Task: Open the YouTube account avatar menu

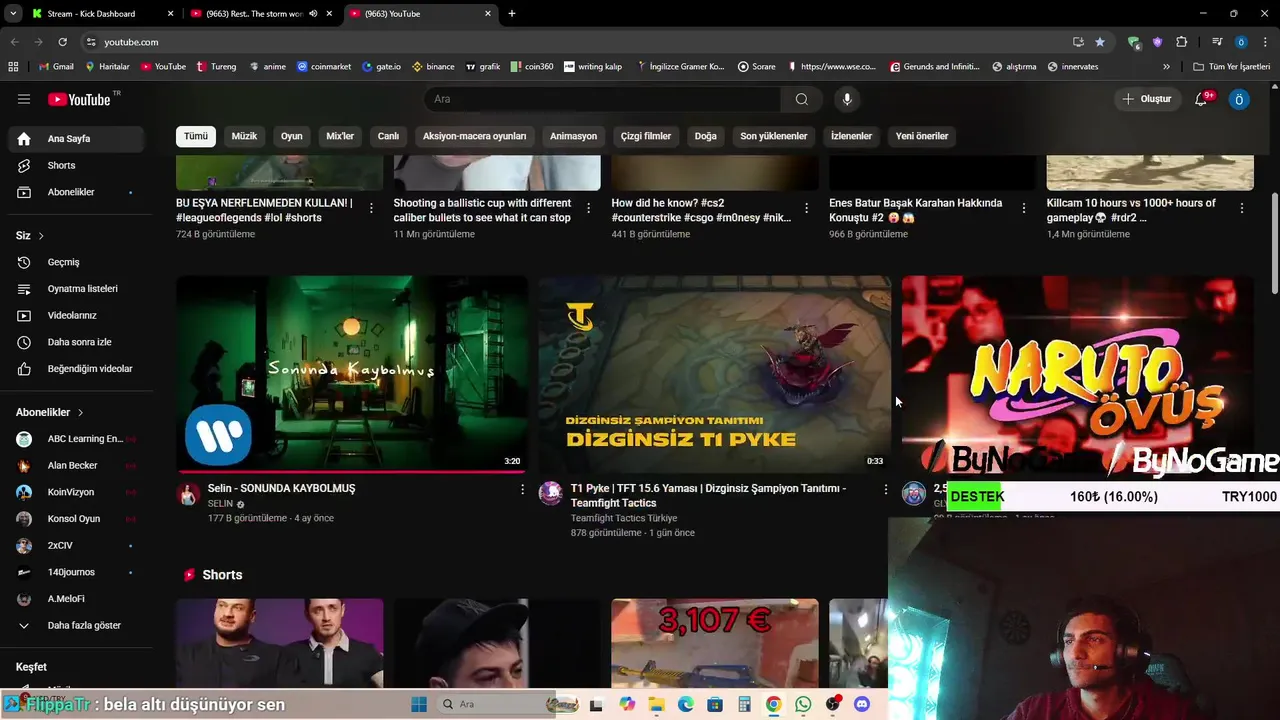Action: (x=1239, y=99)
